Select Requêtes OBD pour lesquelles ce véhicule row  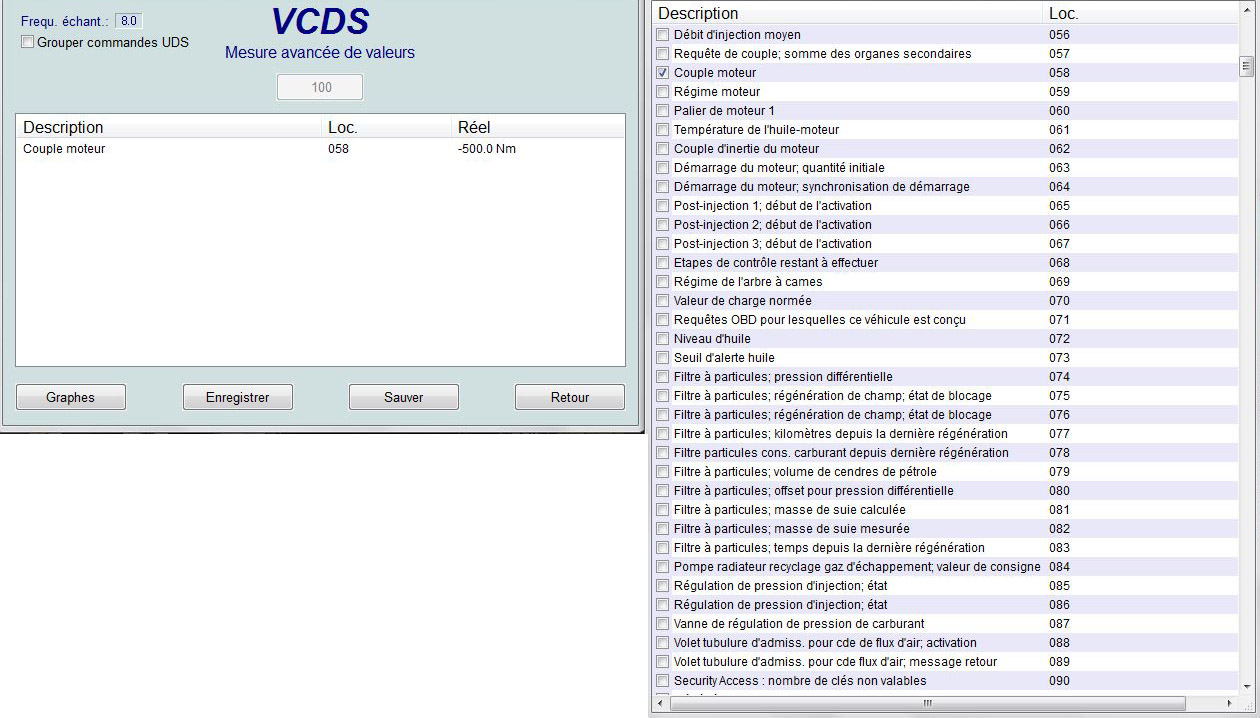coord(945,320)
